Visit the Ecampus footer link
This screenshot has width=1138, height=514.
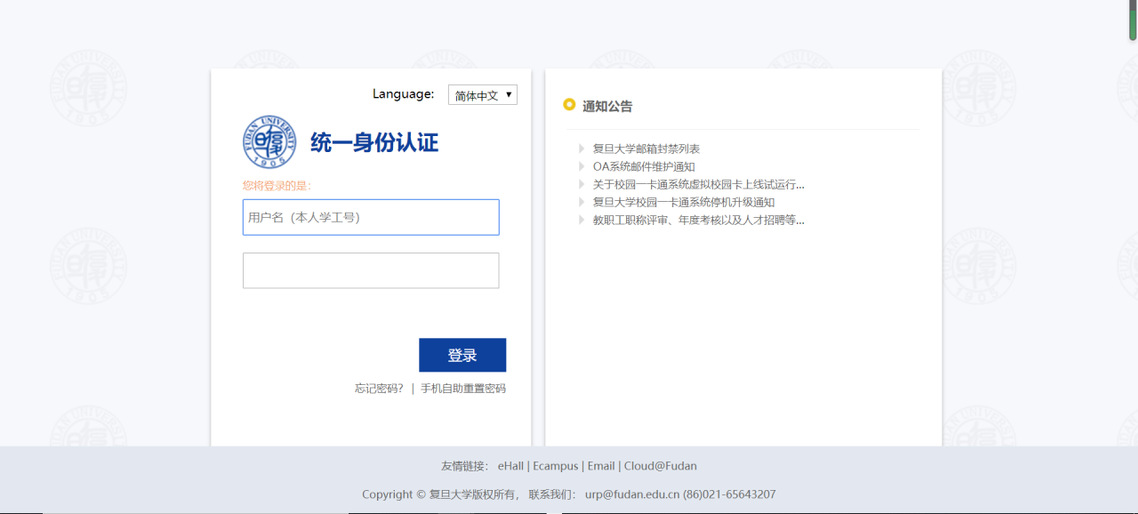coord(555,466)
